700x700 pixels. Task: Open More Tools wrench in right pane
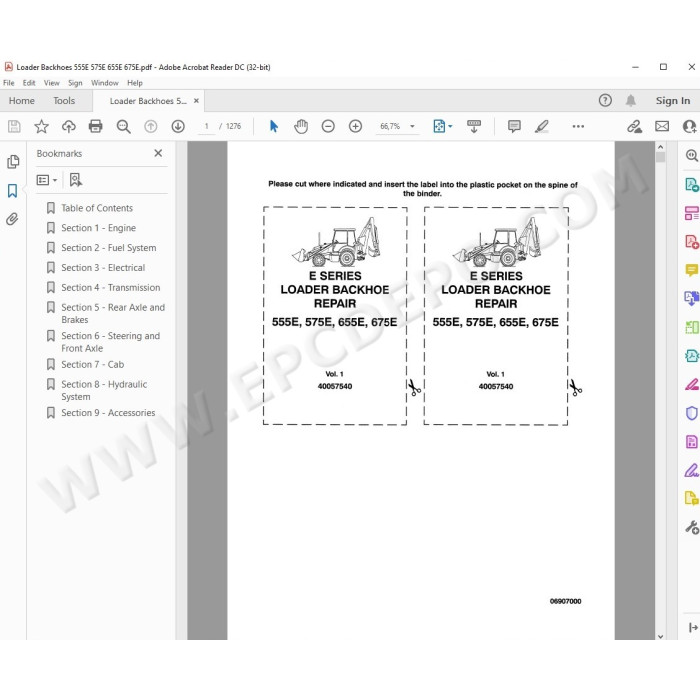pyautogui.click(x=692, y=527)
